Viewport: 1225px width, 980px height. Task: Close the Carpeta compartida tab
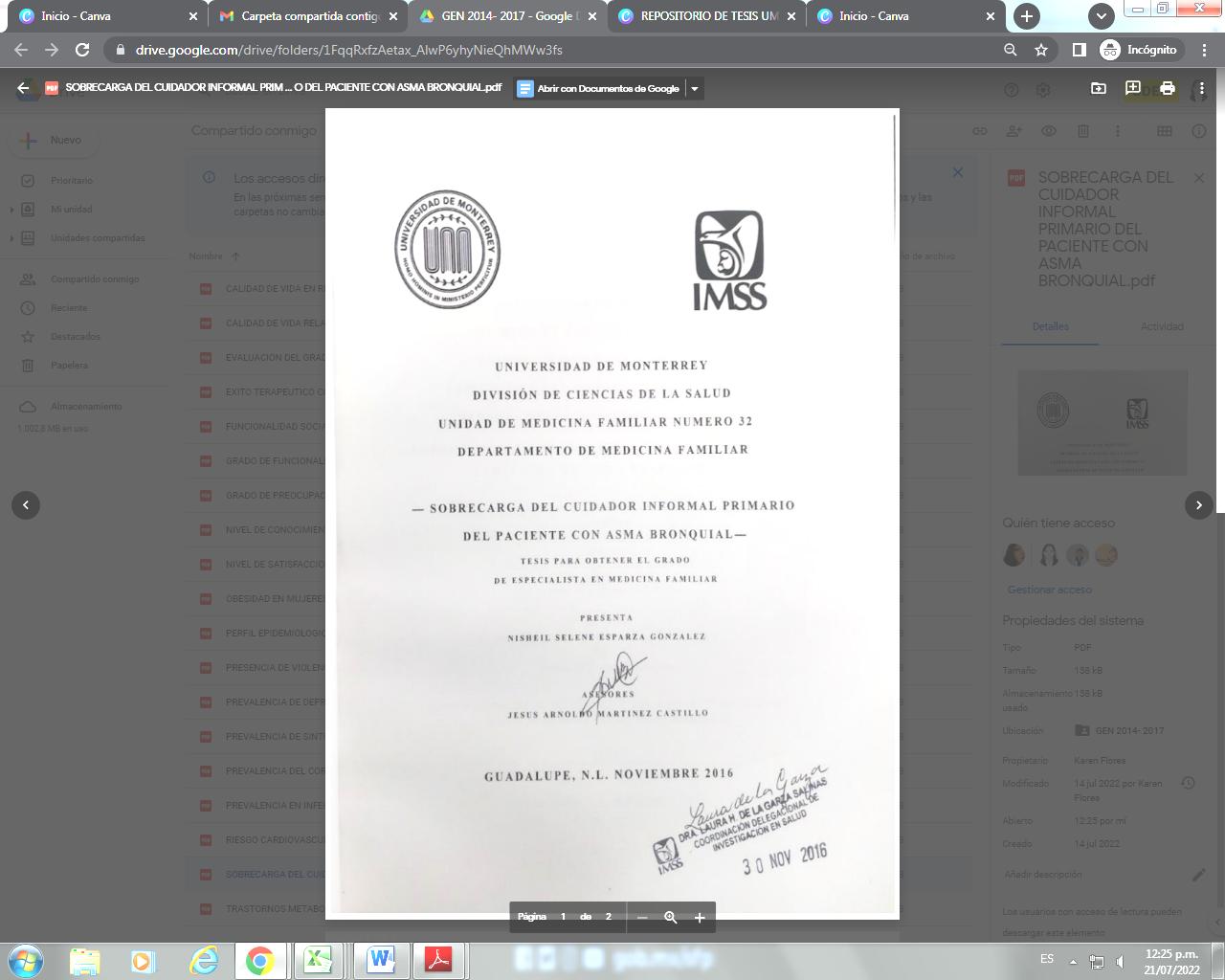(x=392, y=16)
